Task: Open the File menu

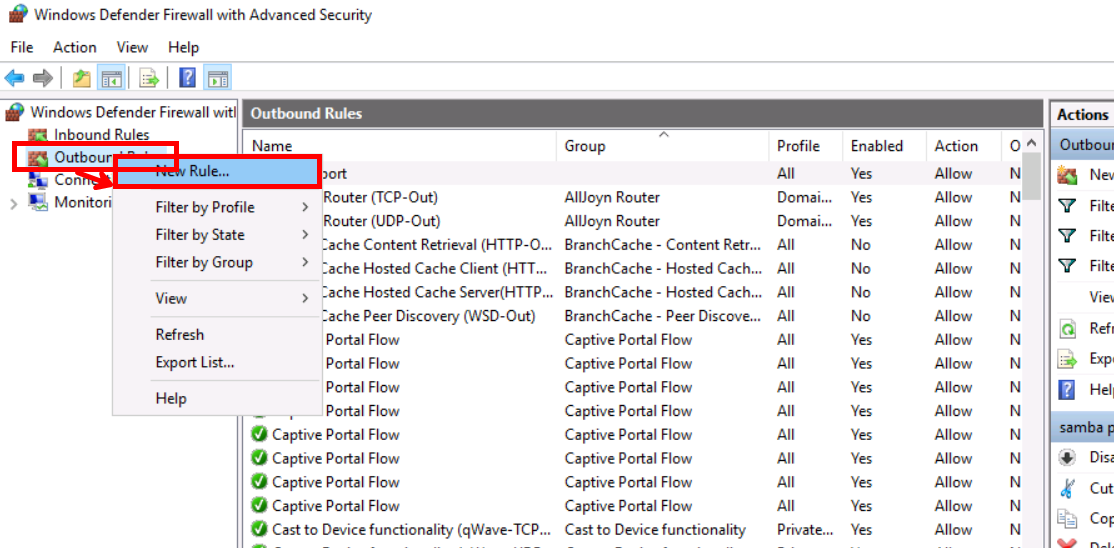Action: (22, 47)
